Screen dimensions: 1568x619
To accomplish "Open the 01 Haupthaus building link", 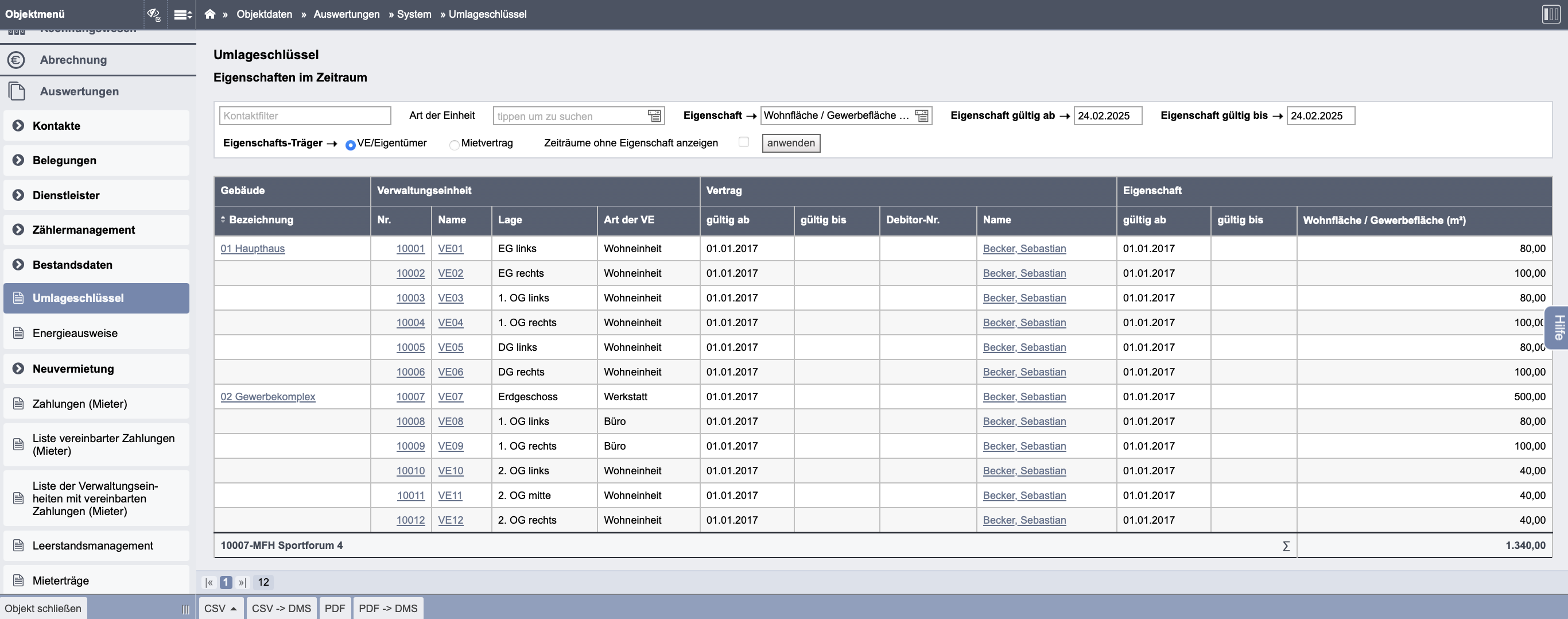I will (253, 249).
